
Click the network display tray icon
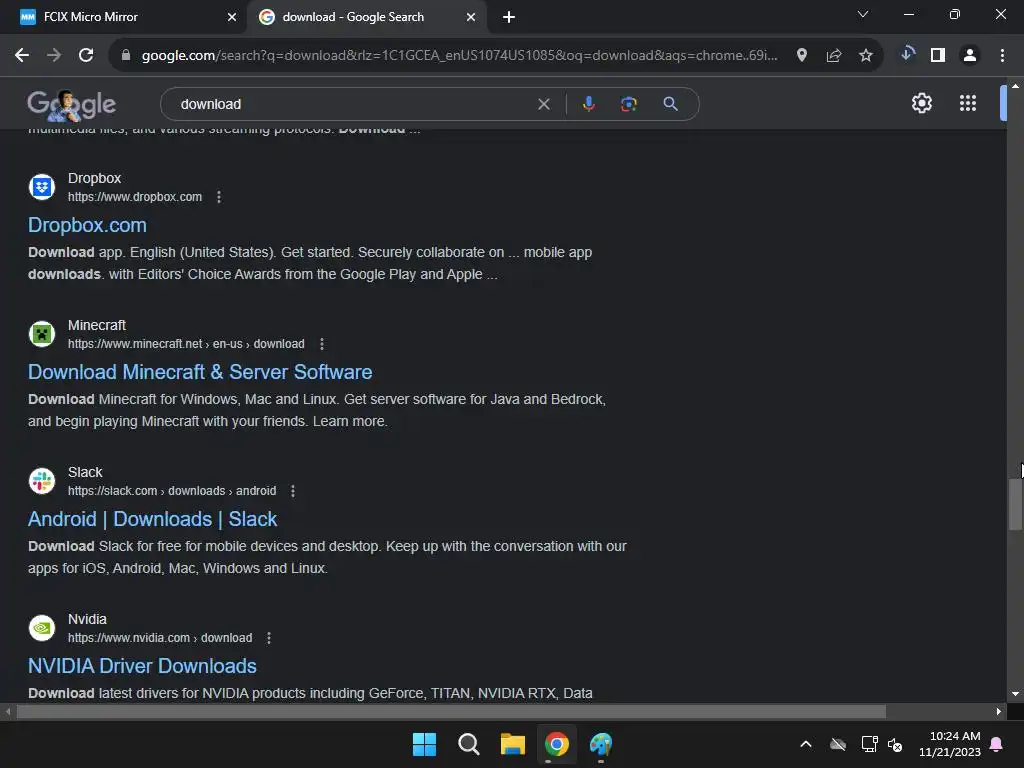coord(869,744)
